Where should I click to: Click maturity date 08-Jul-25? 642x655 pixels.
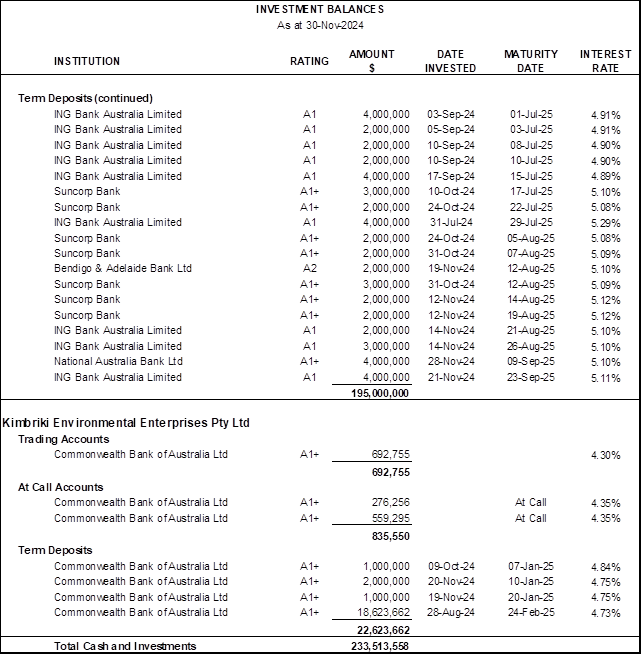(531, 145)
